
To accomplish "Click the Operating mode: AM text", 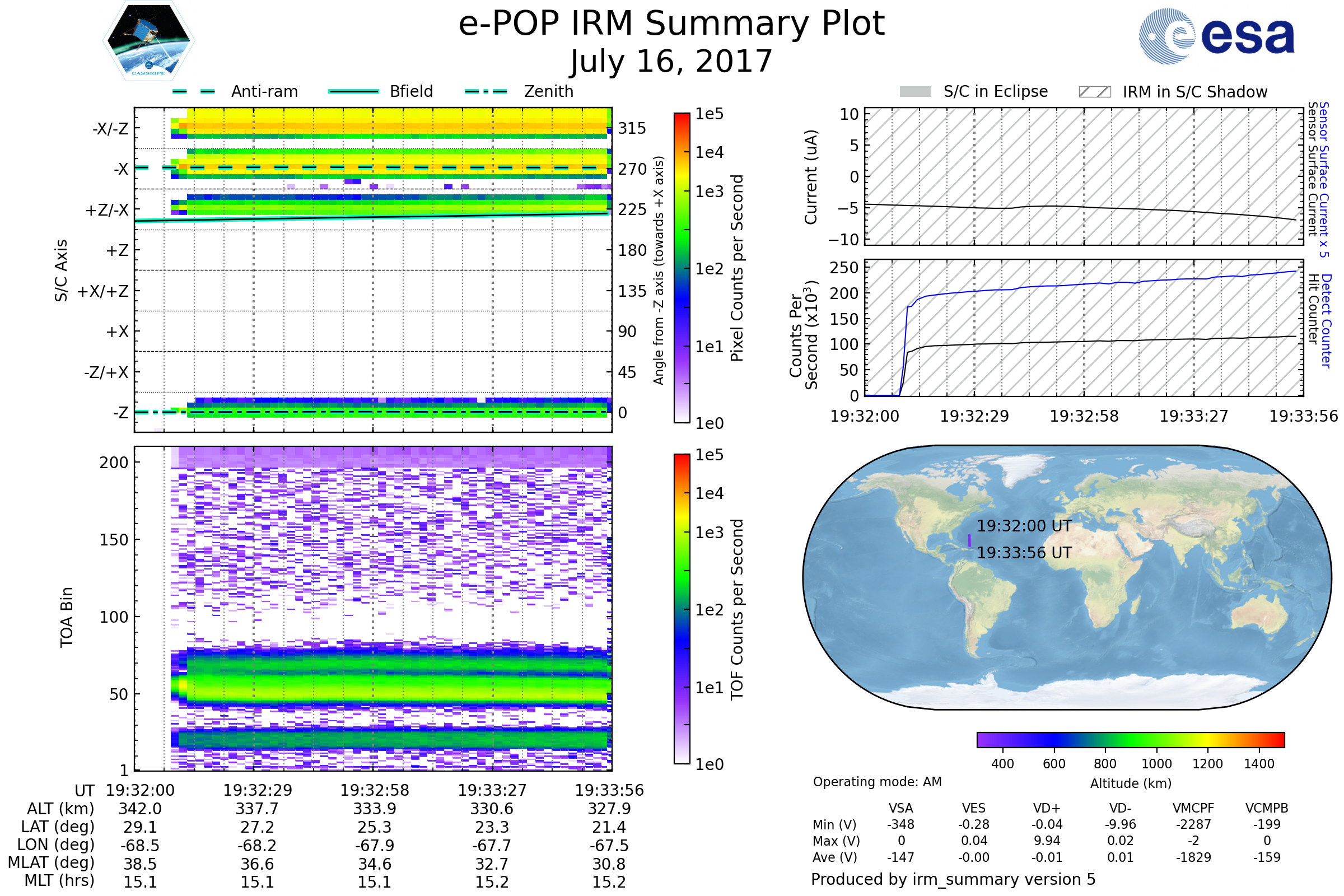I will pos(876,782).
